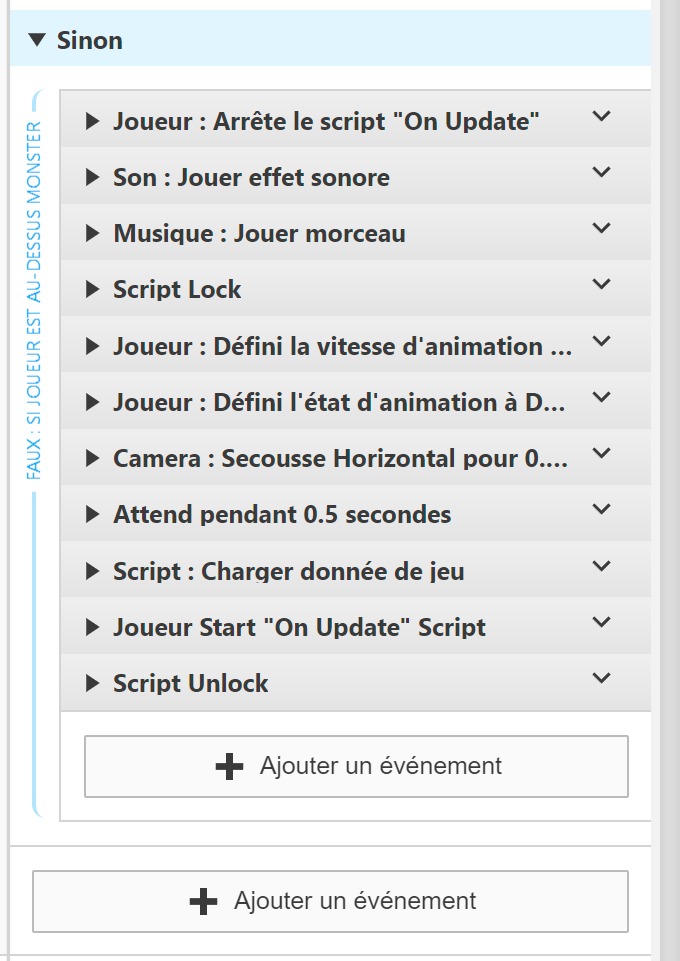Screen dimensions: 680x961
Task: Click inner 'Ajouter un événement' button
Action: (x=356, y=767)
